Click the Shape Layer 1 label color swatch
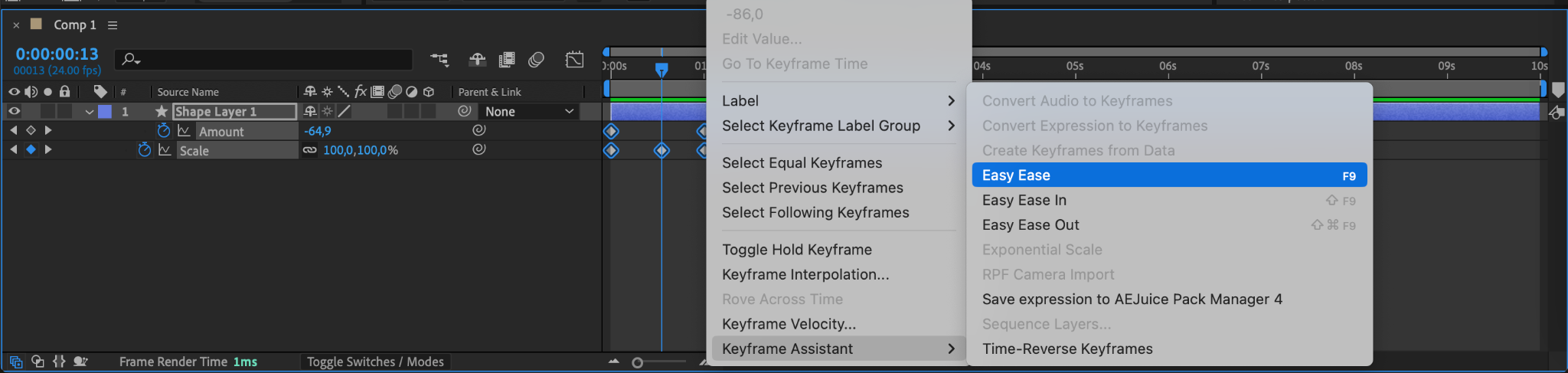1568x373 pixels. (105, 112)
